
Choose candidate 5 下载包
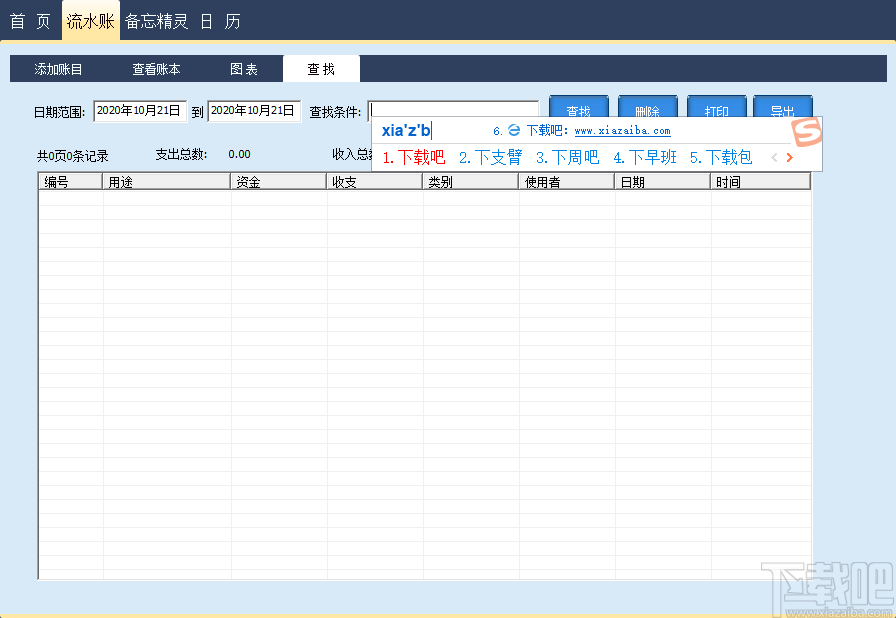tap(721, 157)
